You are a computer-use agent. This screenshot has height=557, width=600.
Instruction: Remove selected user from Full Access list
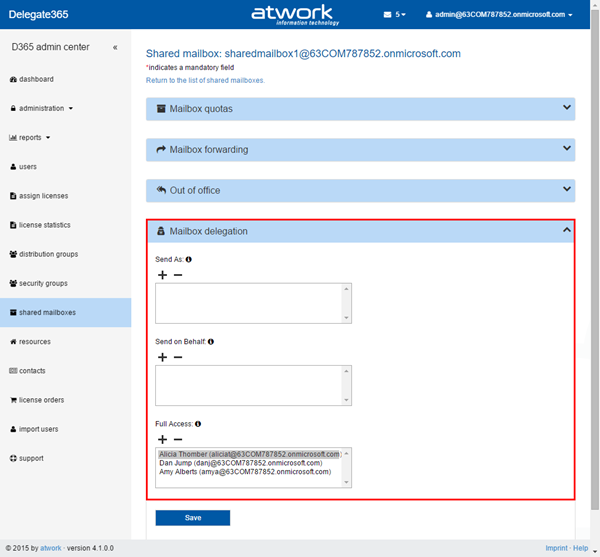point(178,439)
